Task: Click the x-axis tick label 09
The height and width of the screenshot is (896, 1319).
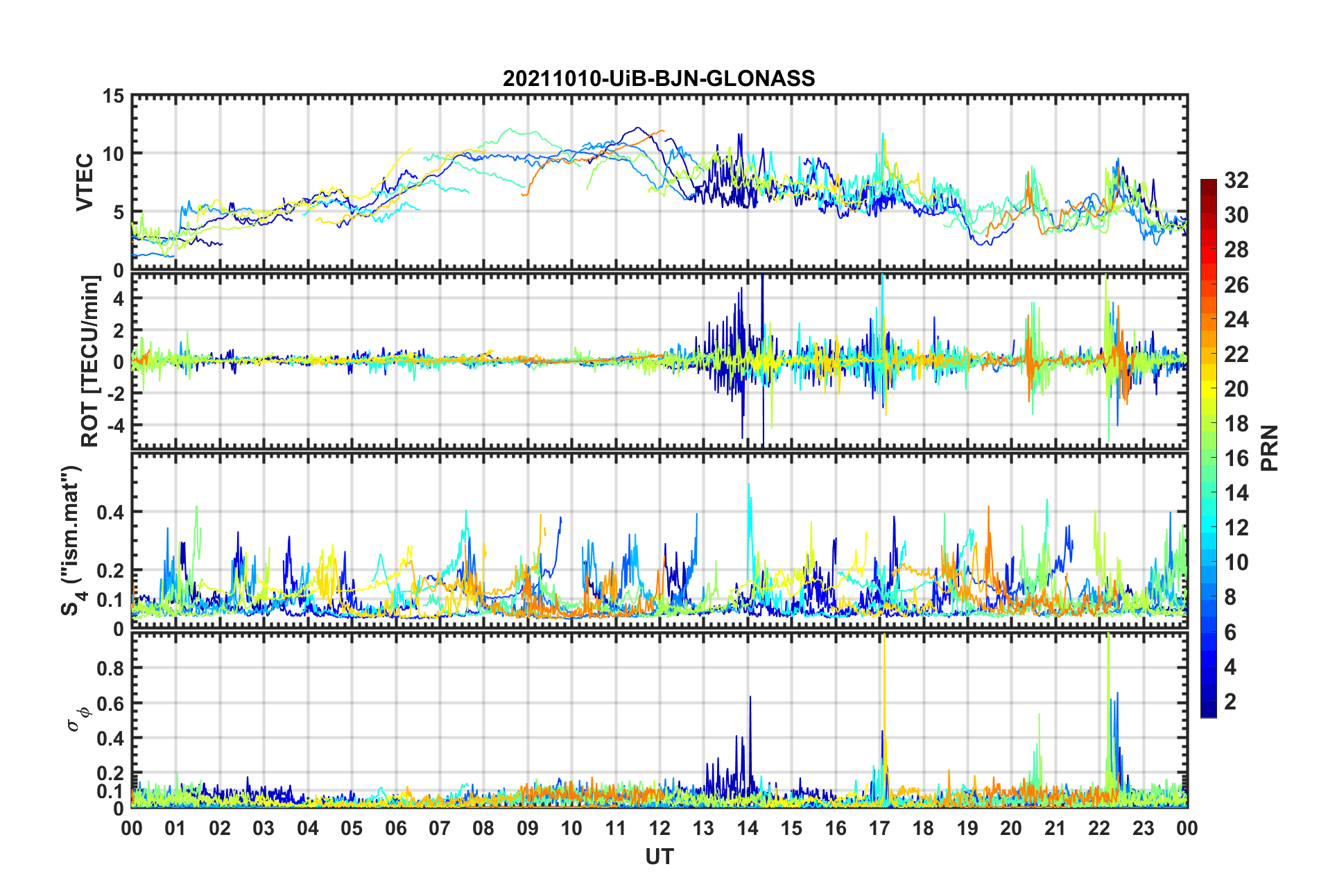Action: (527, 828)
